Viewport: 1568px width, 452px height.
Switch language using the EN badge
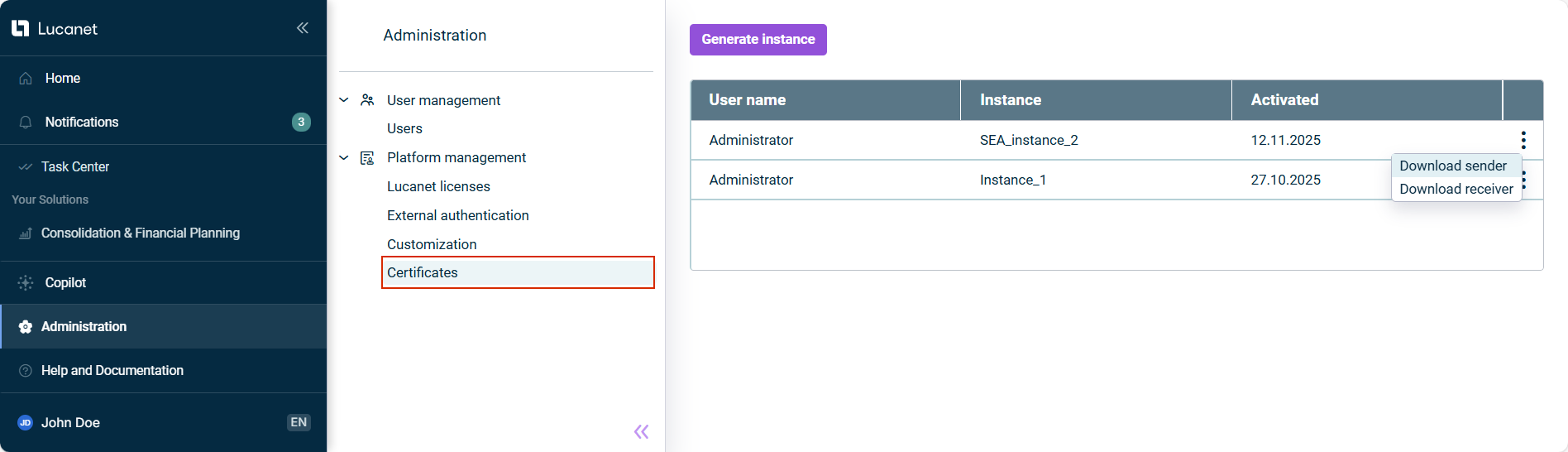(x=299, y=422)
